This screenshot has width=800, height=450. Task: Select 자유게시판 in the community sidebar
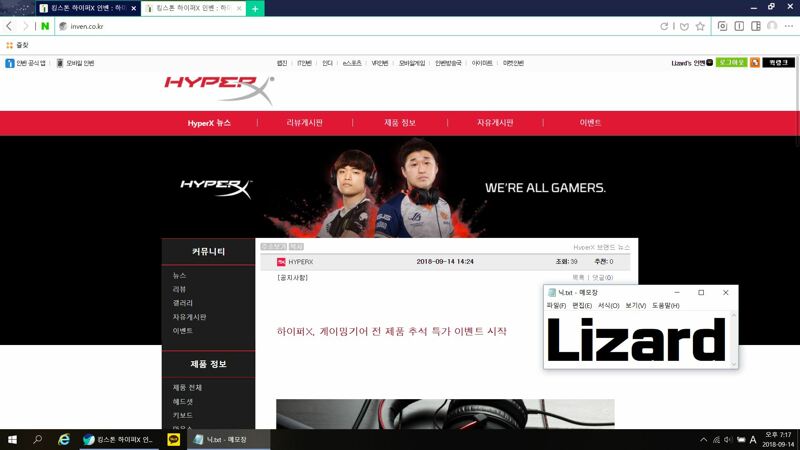189,317
